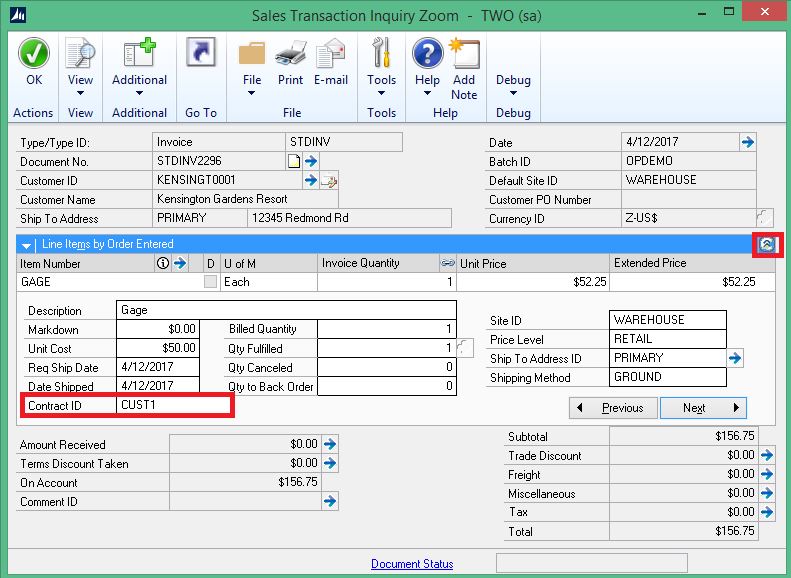Screen dimensions: 791x578
Task: Click the Microsoft Dynamics GP window icon
Action: pyautogui.click(x=18, y=15)
